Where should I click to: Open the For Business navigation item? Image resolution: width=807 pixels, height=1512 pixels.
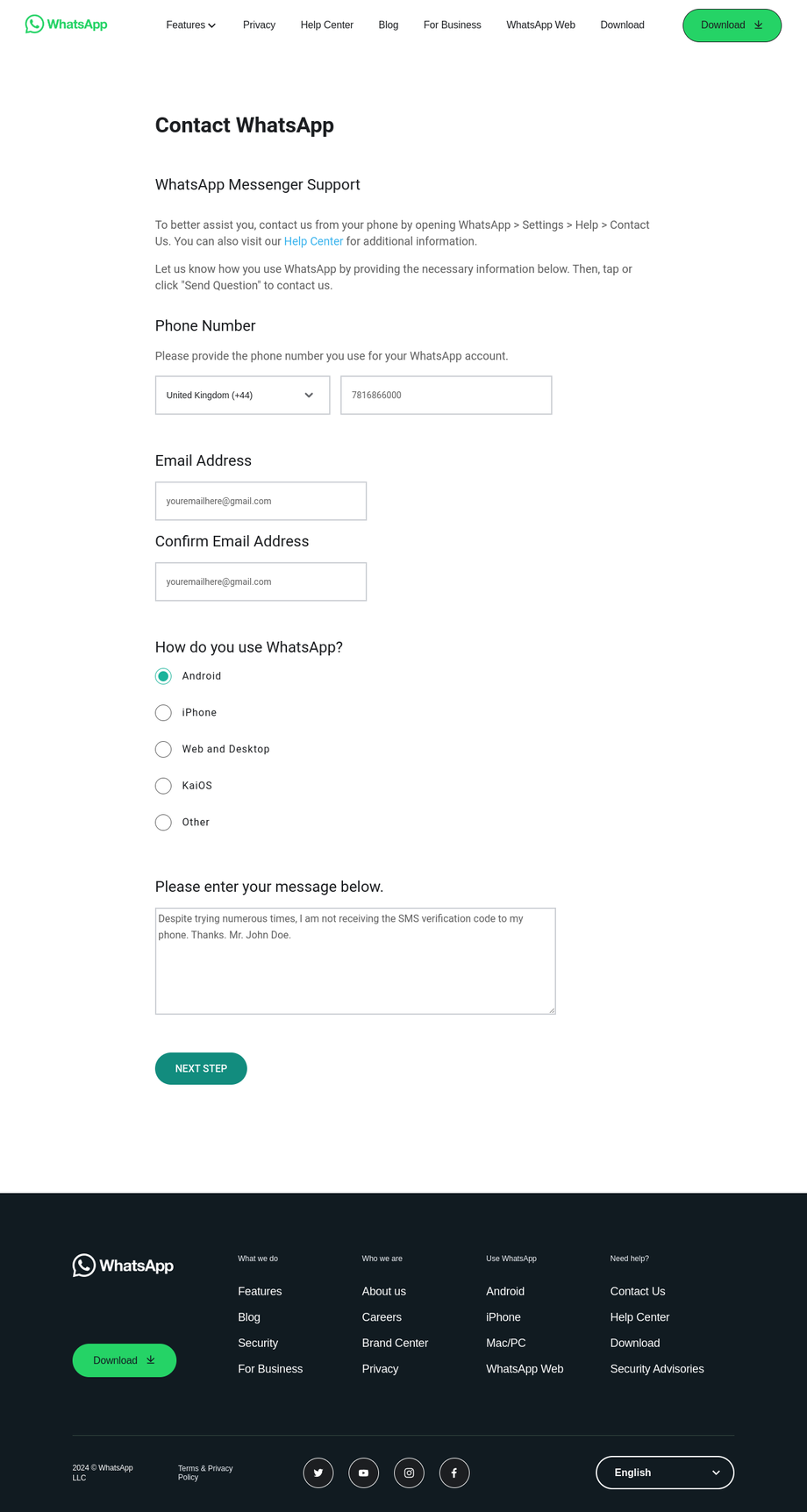[x=452, y=25]
